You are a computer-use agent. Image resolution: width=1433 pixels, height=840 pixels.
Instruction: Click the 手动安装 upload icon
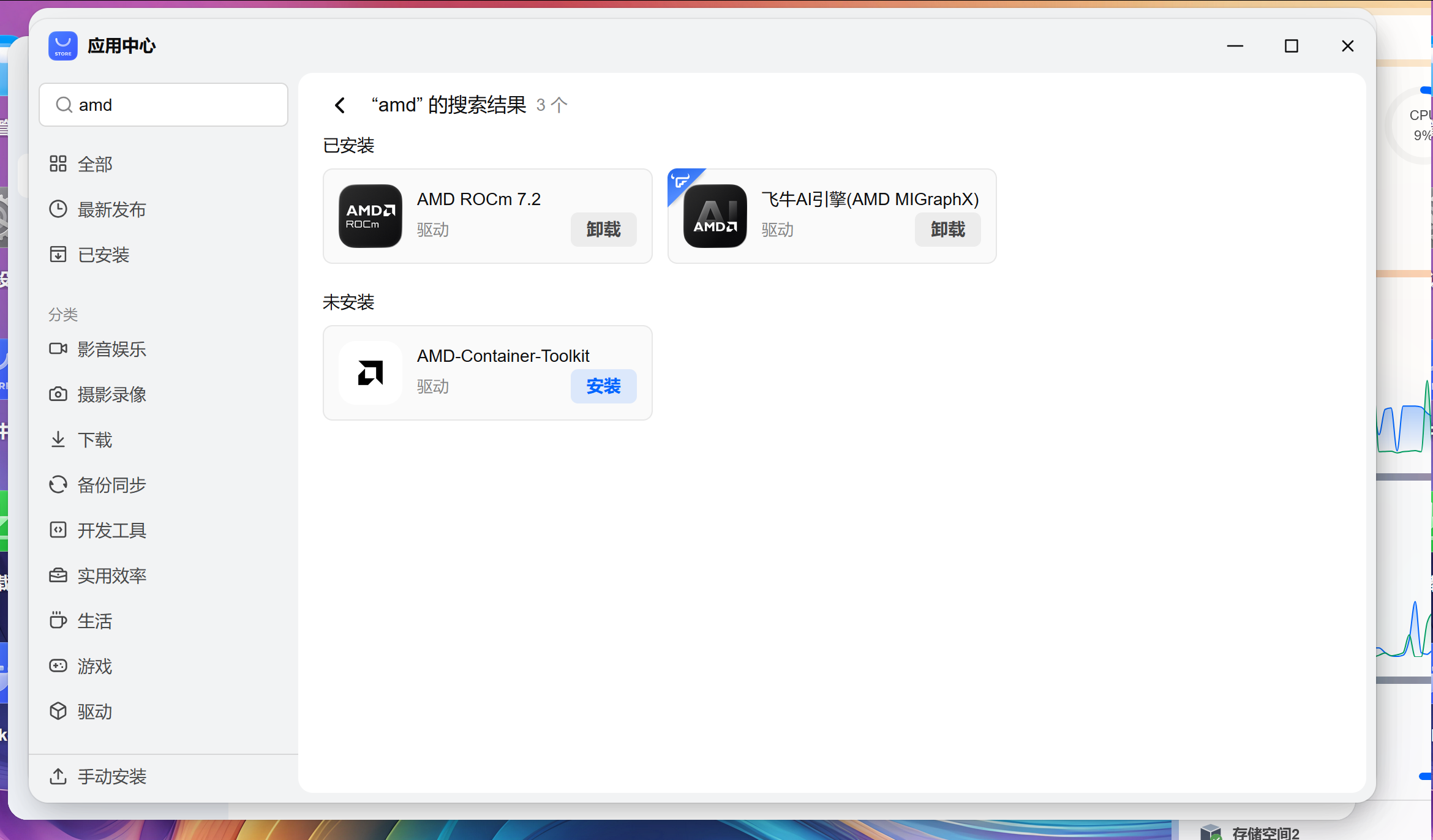[58, 776]
